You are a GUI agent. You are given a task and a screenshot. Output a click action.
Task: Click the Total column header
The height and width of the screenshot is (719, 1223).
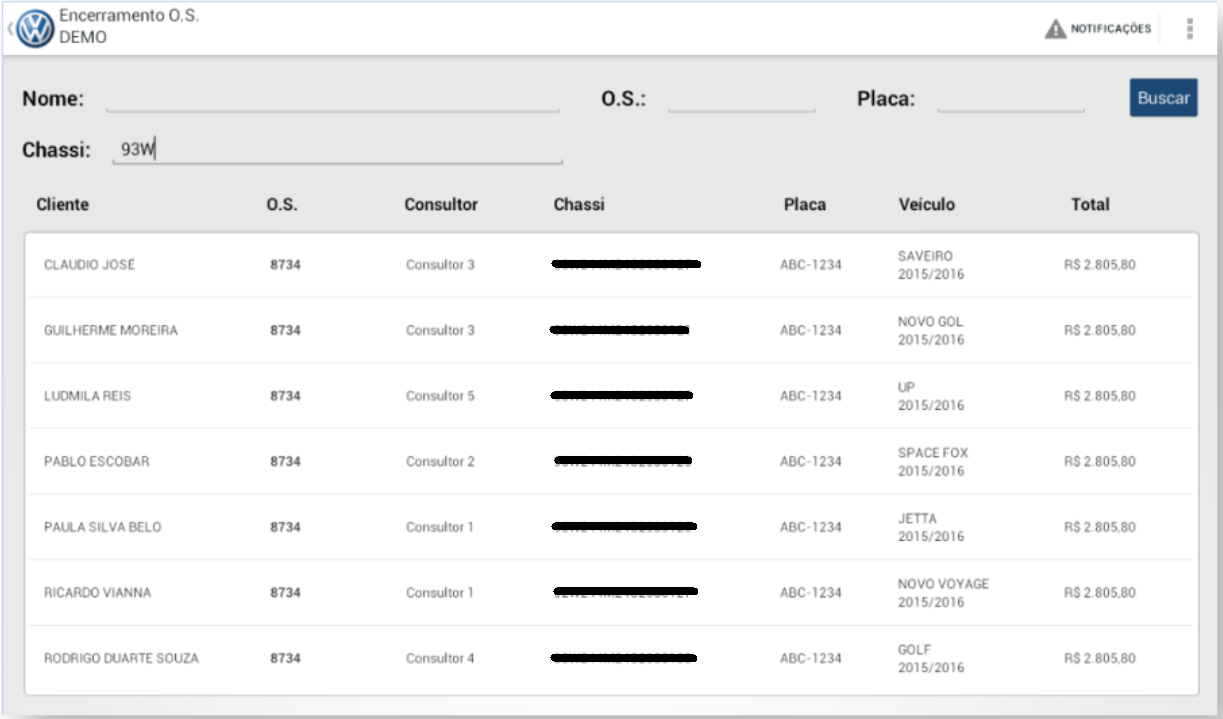coord(1090,204)
